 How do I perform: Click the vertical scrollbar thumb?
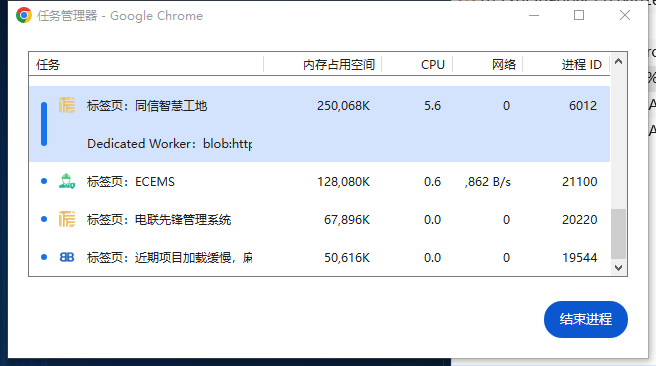pyautogui.click(x=618, y=234)
